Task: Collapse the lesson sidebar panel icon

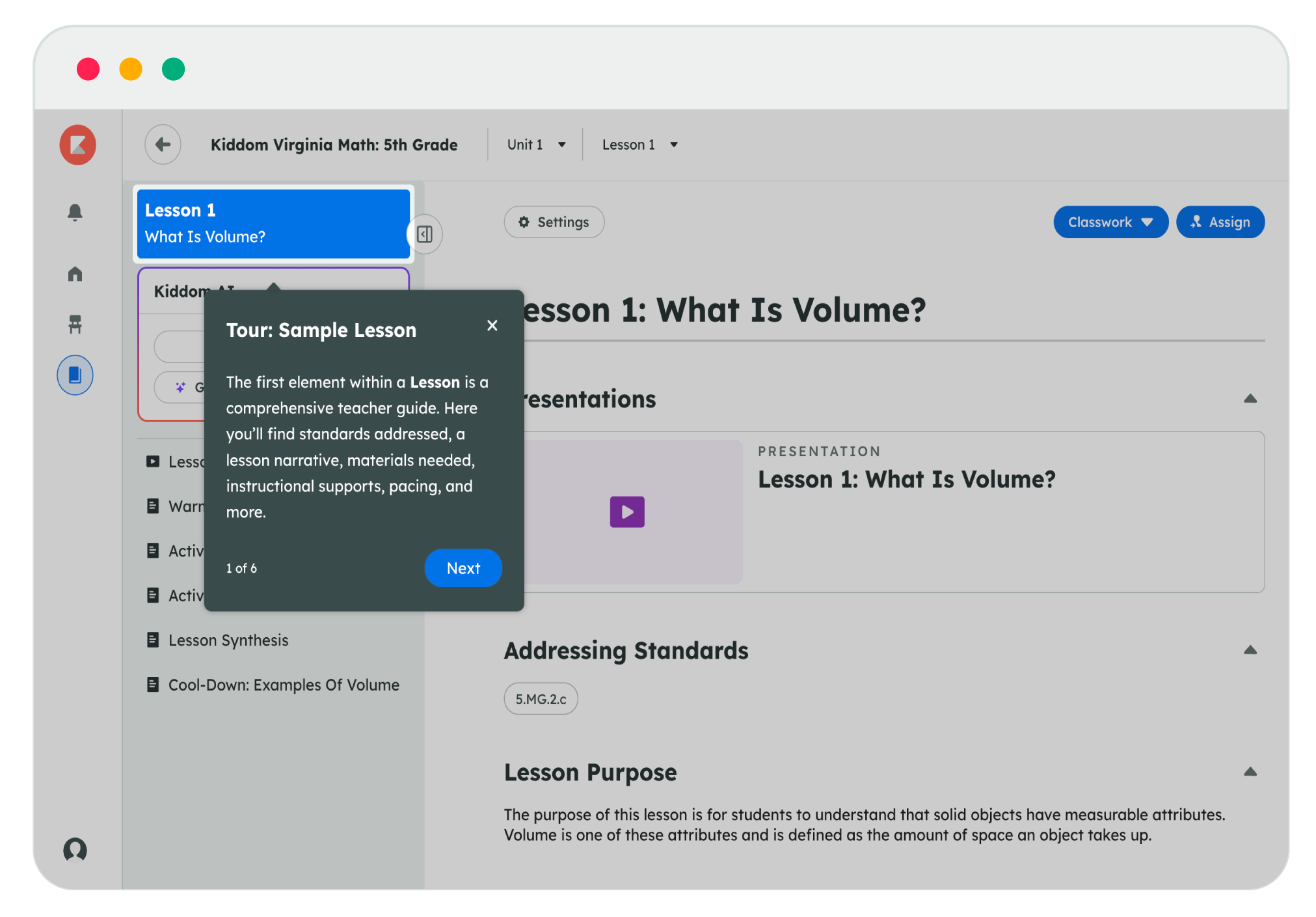Action: (425, 234)
